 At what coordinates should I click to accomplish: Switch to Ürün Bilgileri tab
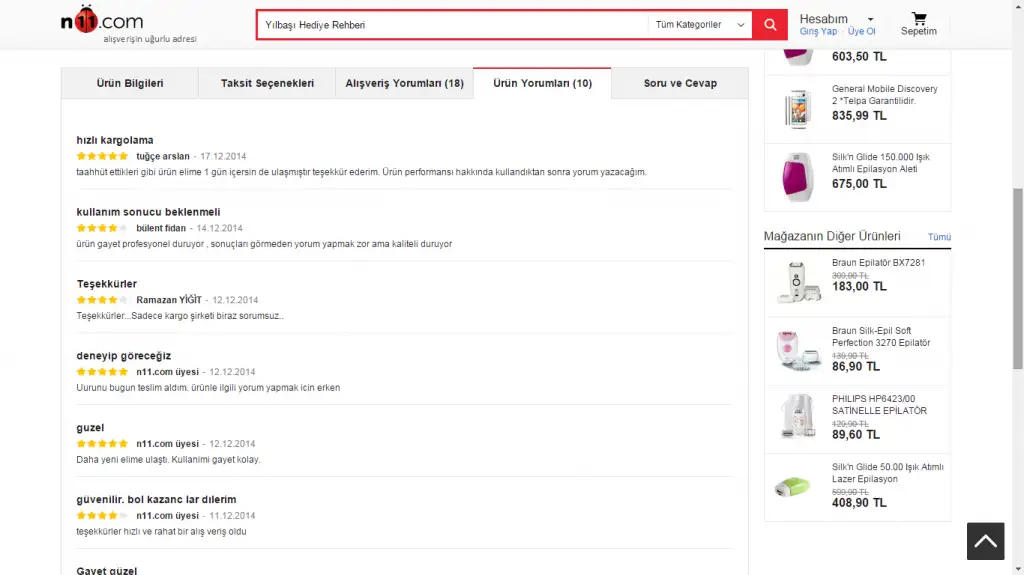pyautogui.click(x=129, y=83)
